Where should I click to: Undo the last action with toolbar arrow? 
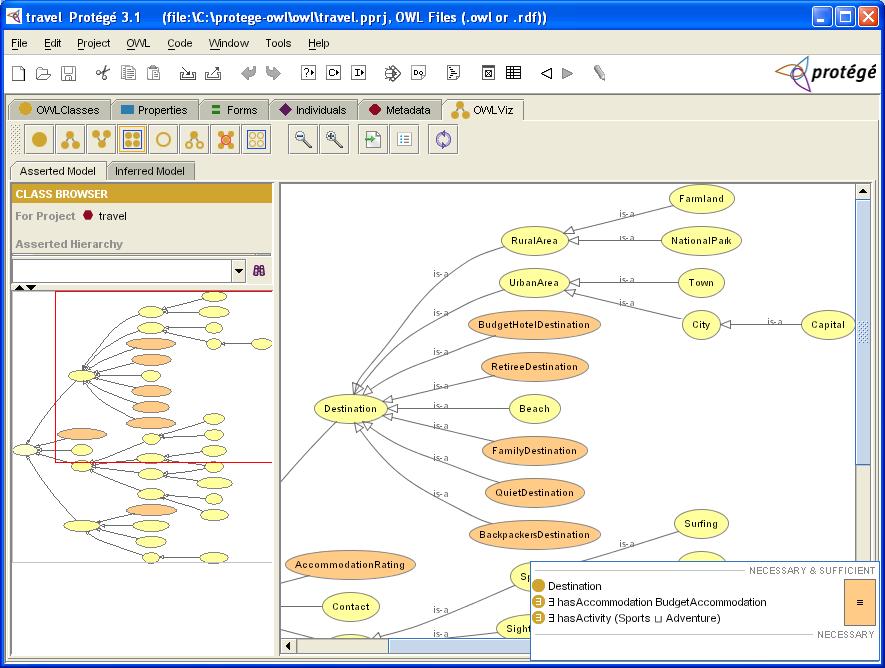pyautogui.click(x=248, y=73)
